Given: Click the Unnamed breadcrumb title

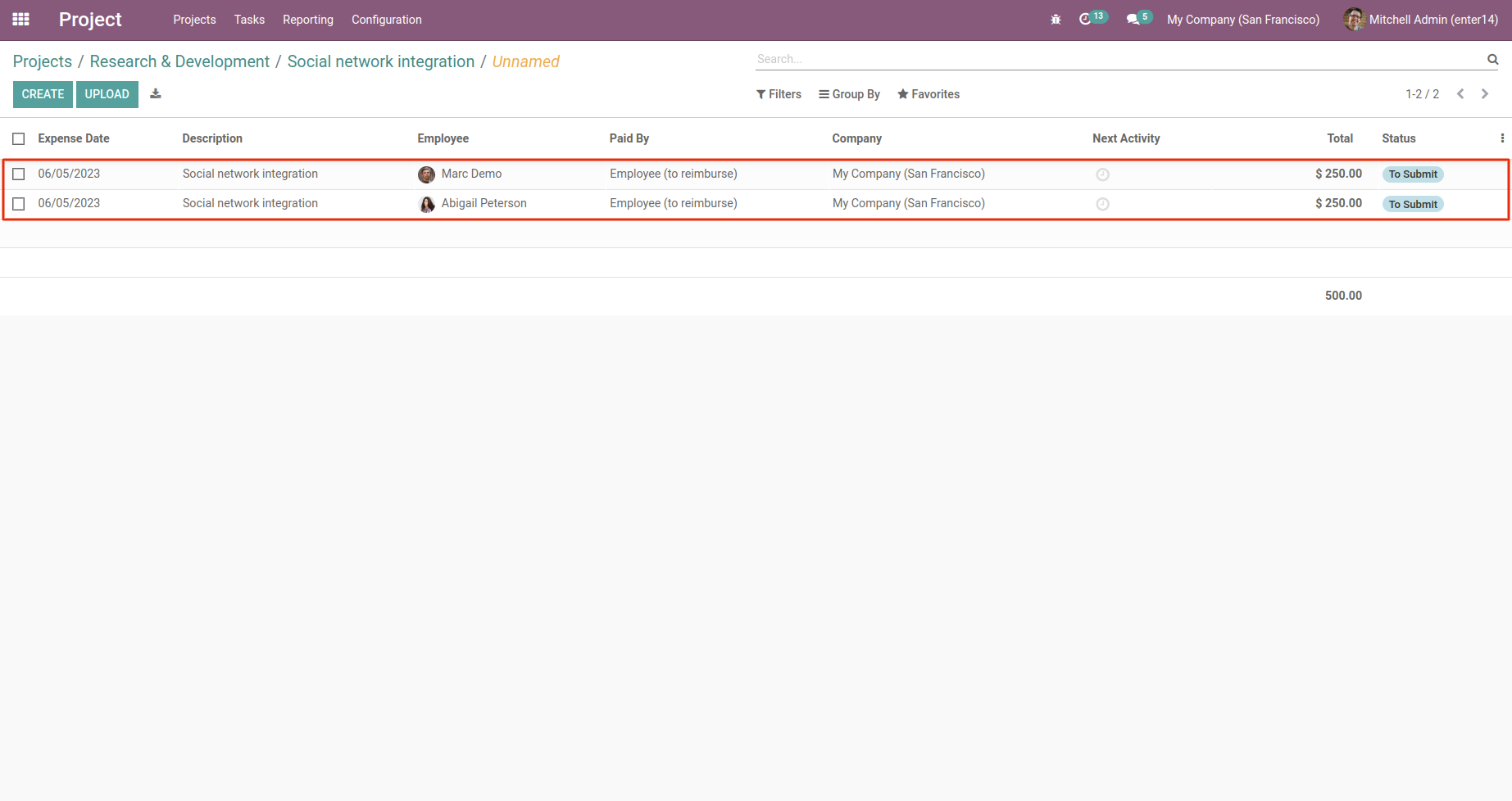Looking at the screenshot, I should pyautogui.click(x=526, y=61).
